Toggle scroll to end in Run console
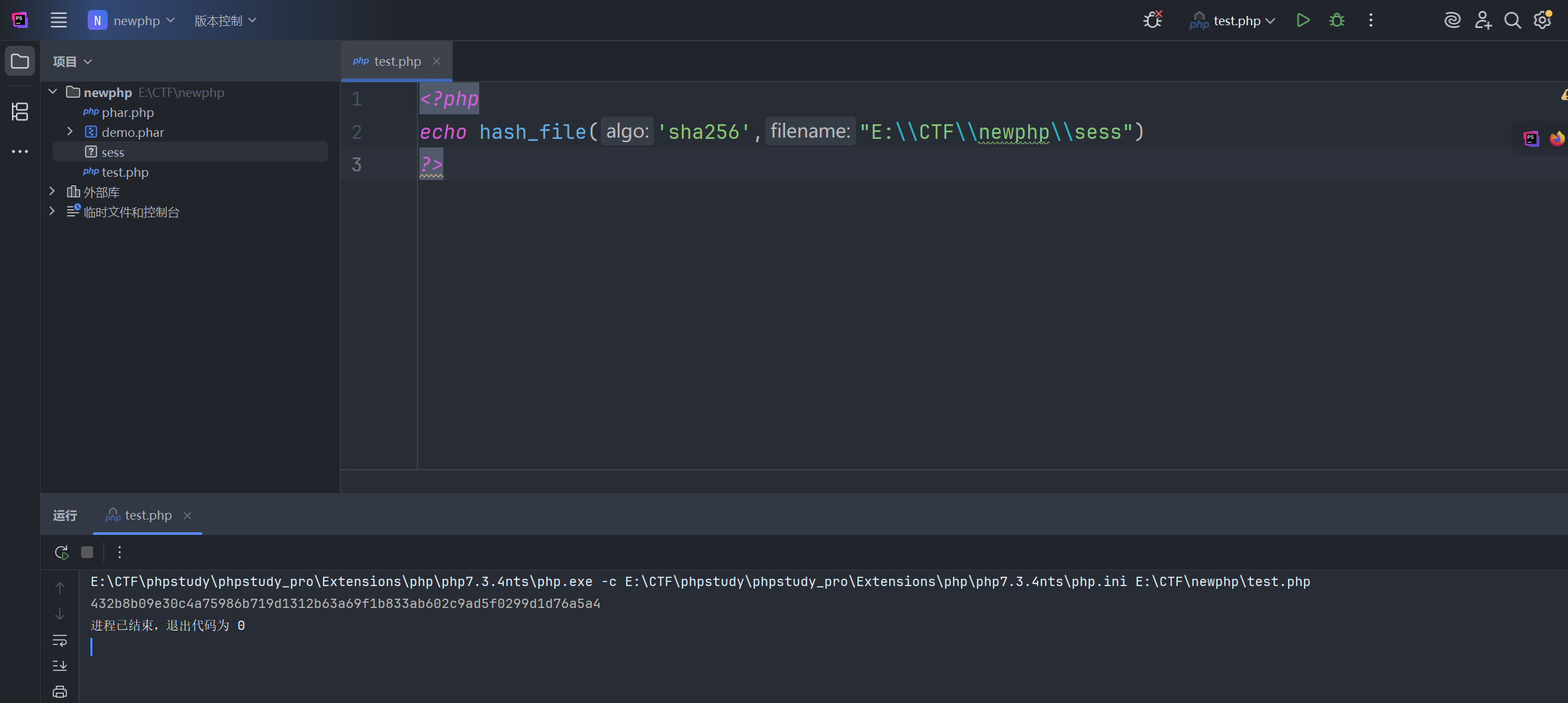The width and height of the screenshot is (1568, 703). [60, 666]
